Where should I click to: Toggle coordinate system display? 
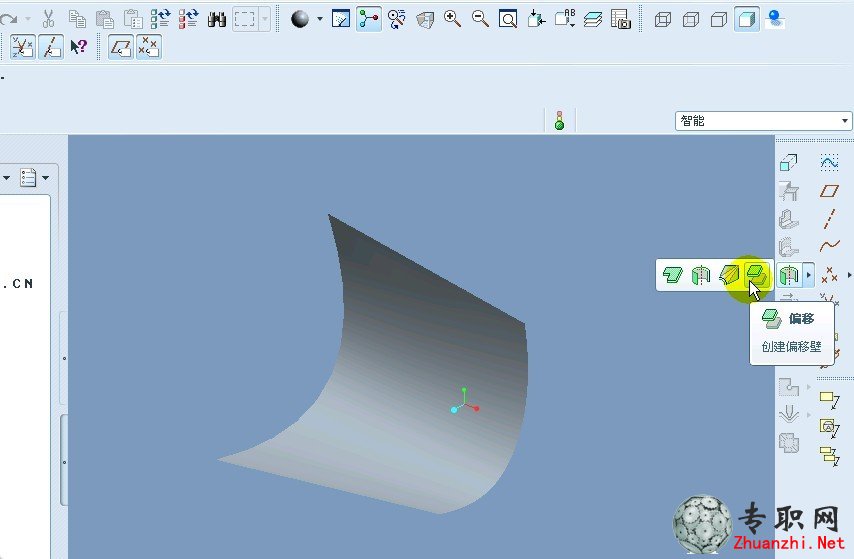click(x=22, y=47)
